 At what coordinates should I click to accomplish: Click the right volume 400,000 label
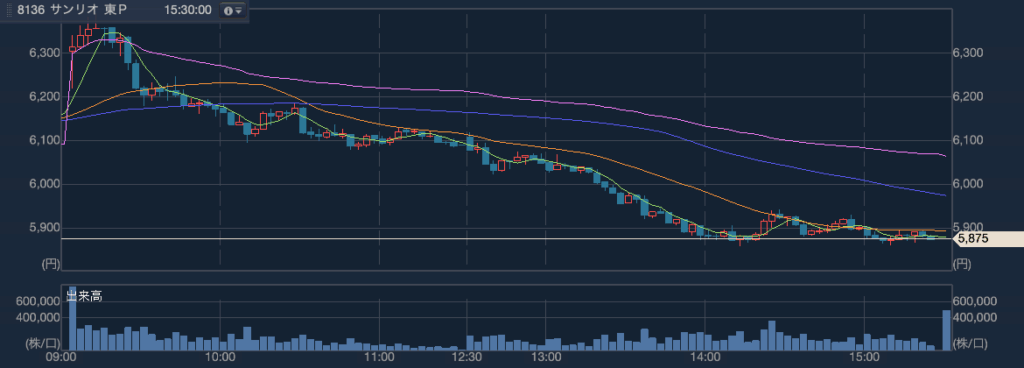pos(976,318)
